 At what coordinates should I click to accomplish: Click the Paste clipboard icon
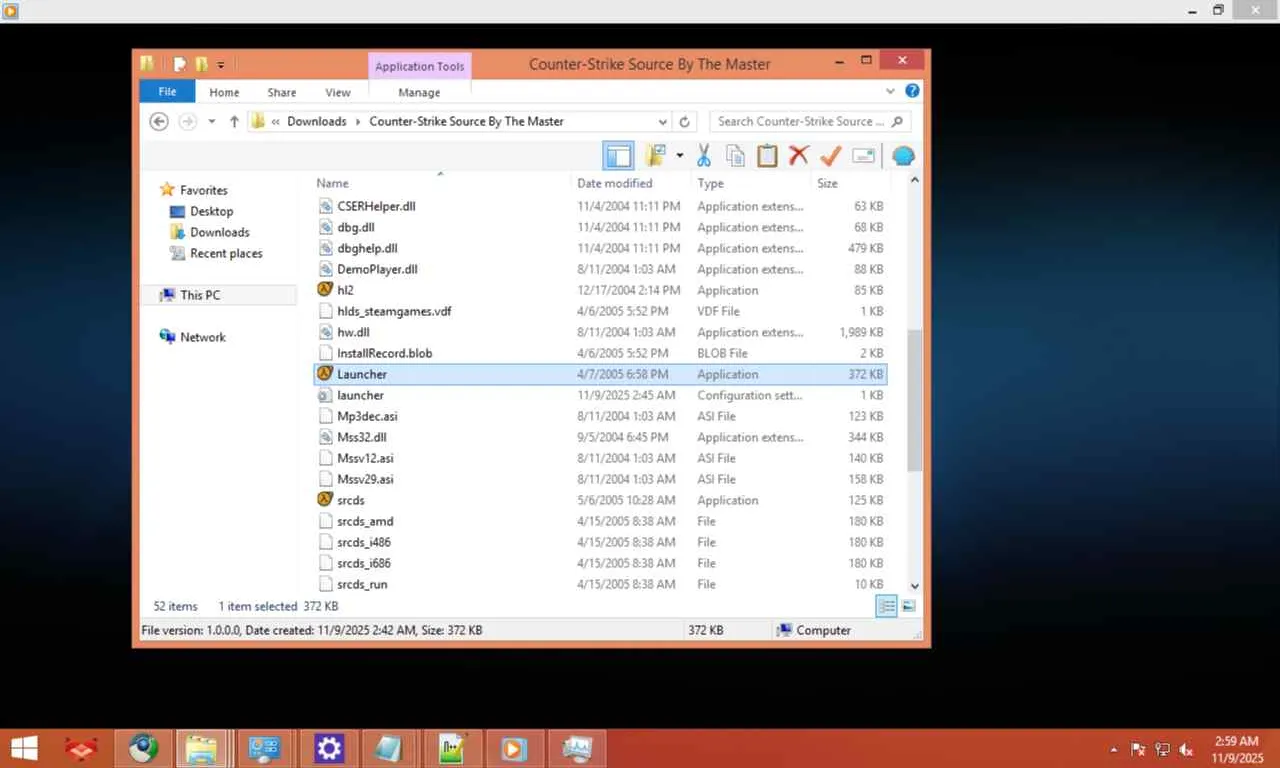(x=767, y=155)
